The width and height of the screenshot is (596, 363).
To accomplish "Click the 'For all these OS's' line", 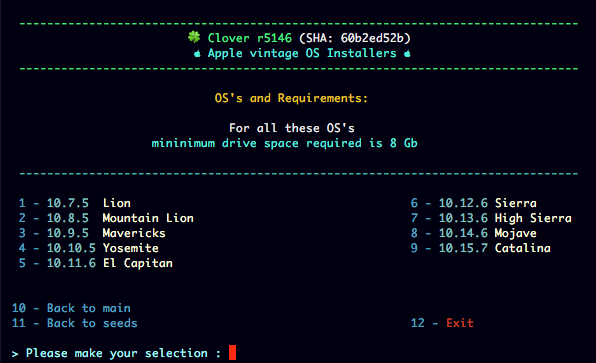I will point(292,128).
